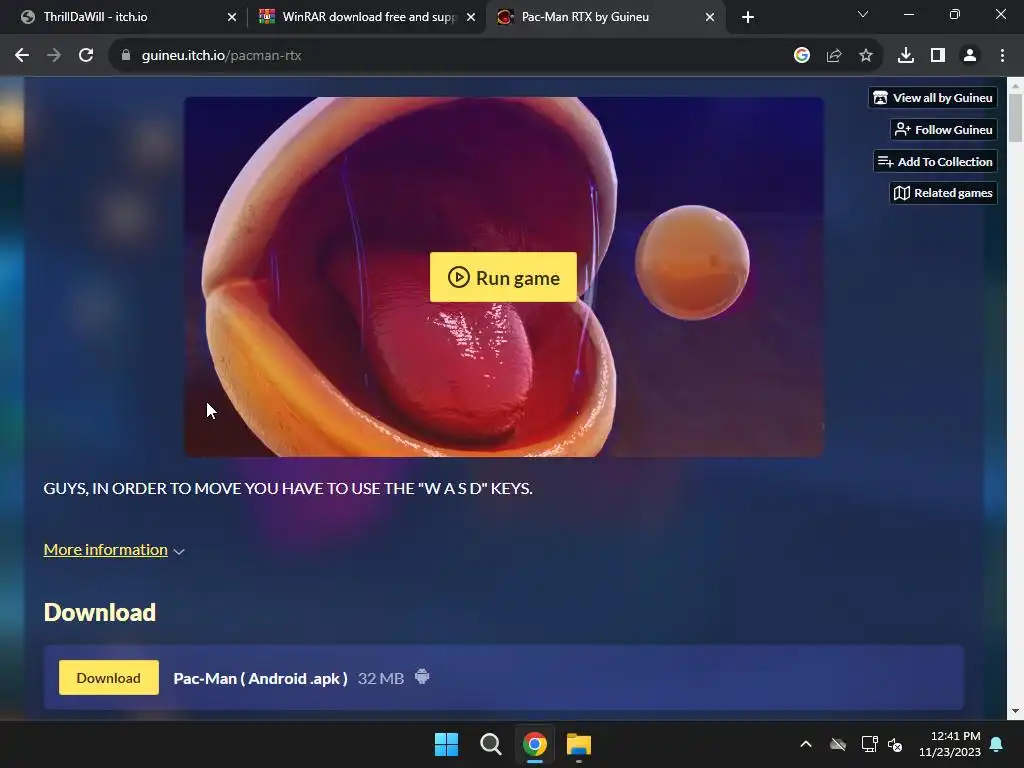This screenshot has width=1024, height=768.
Task: Click the muted volume tray icon
Action: (895, 744)
